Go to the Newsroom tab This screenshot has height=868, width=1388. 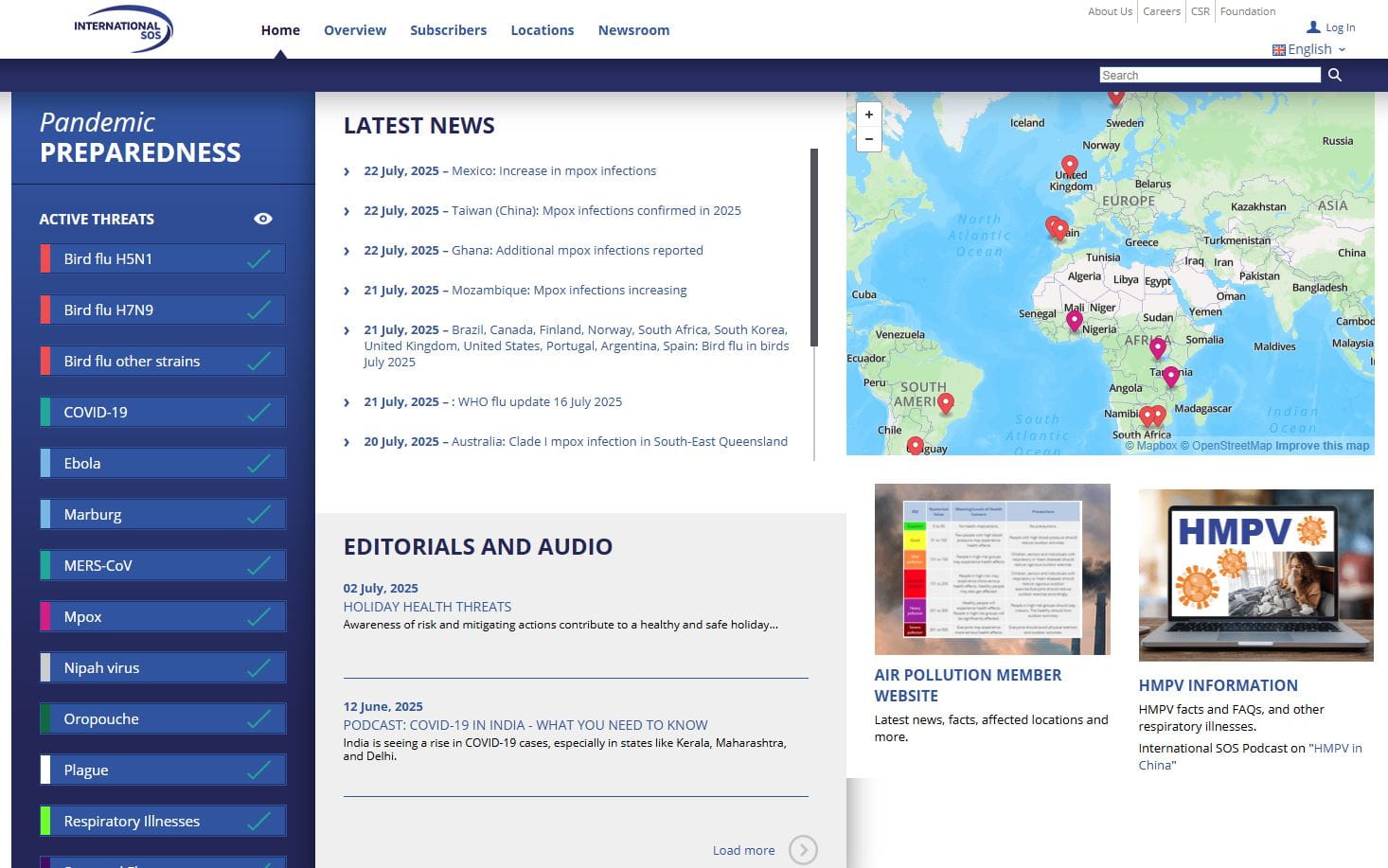[633, 30]
